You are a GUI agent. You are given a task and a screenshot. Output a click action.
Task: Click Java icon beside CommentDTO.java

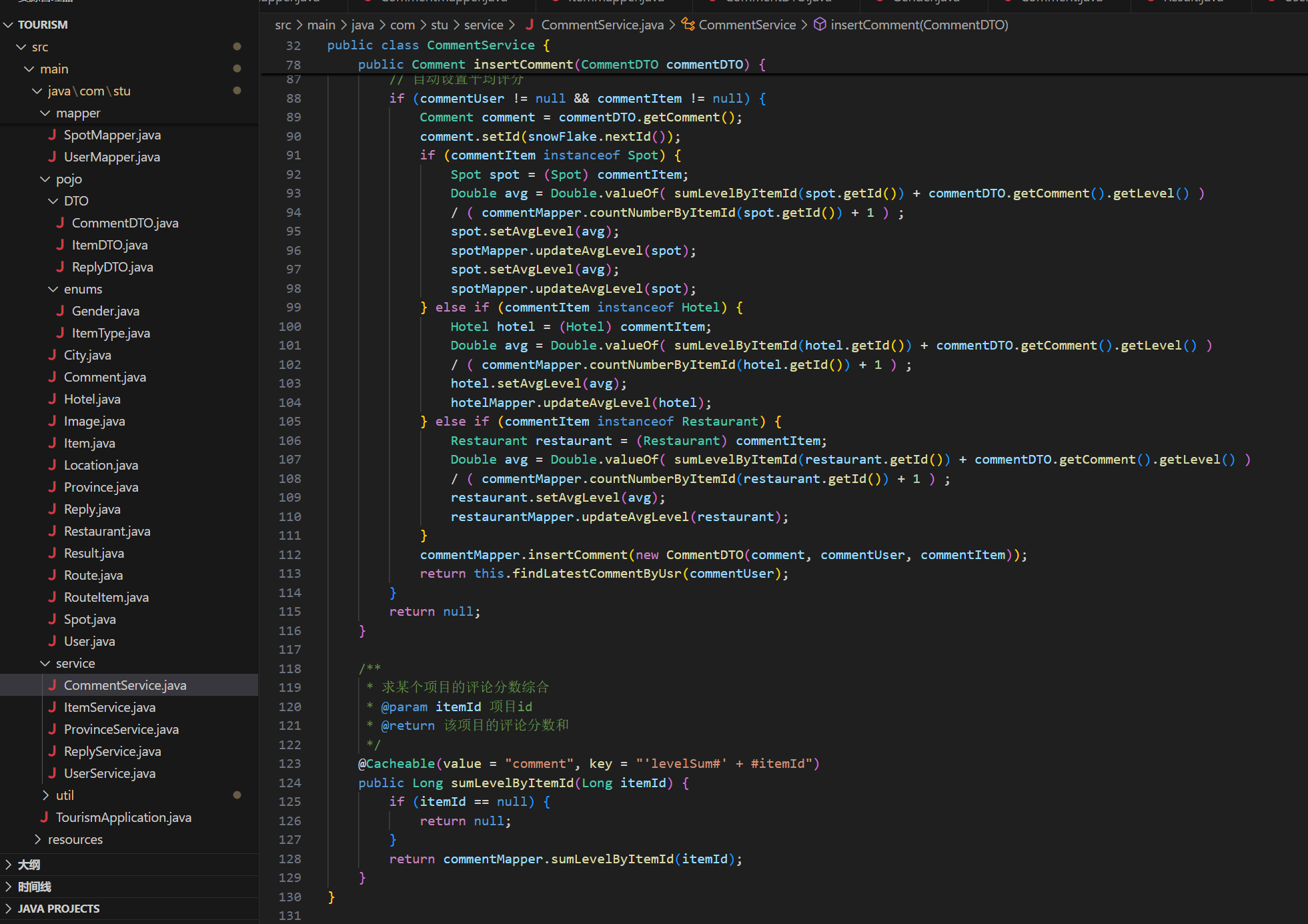[60, 223]
